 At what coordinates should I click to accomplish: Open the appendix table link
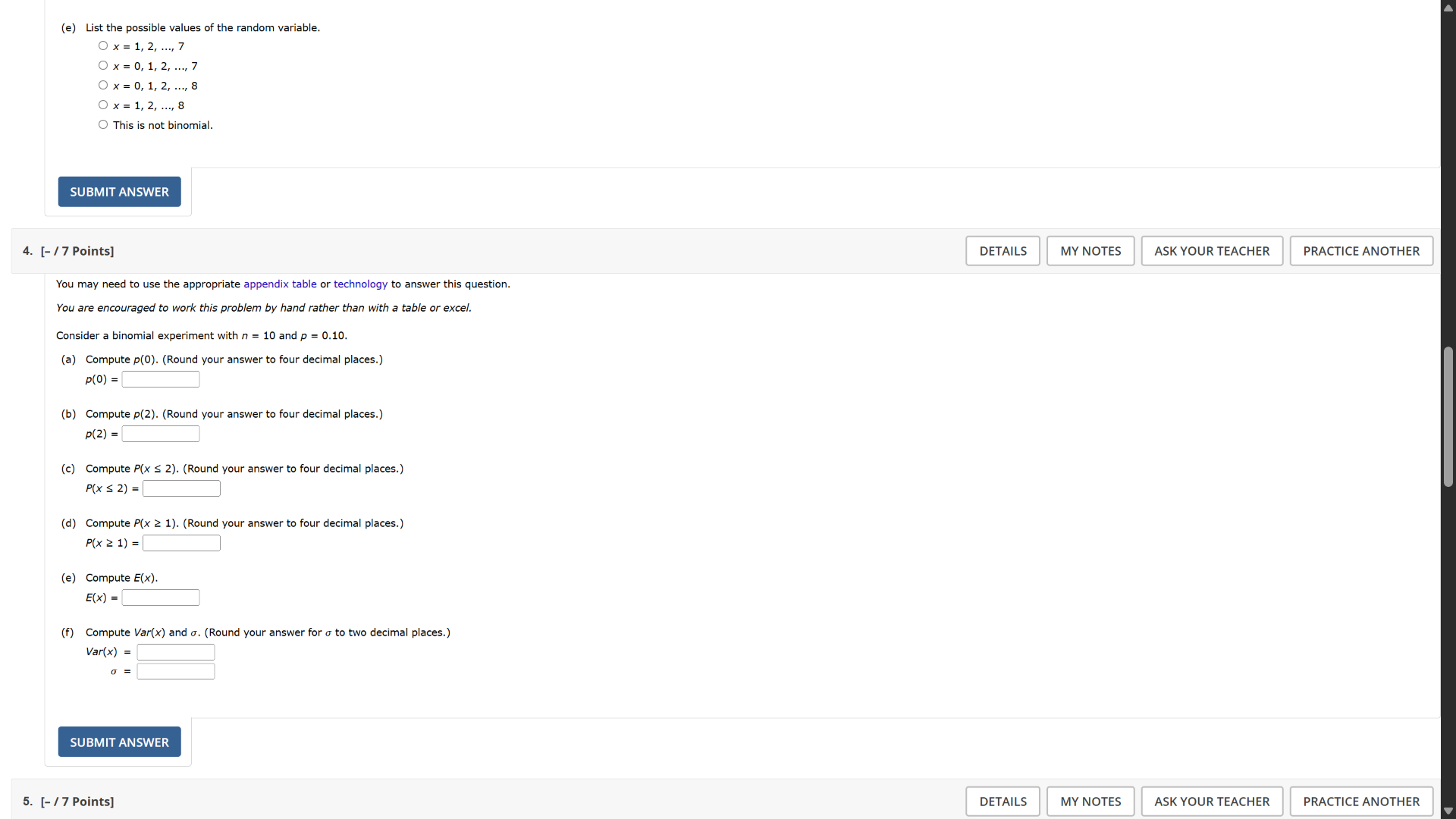click(x=280, y=284)
